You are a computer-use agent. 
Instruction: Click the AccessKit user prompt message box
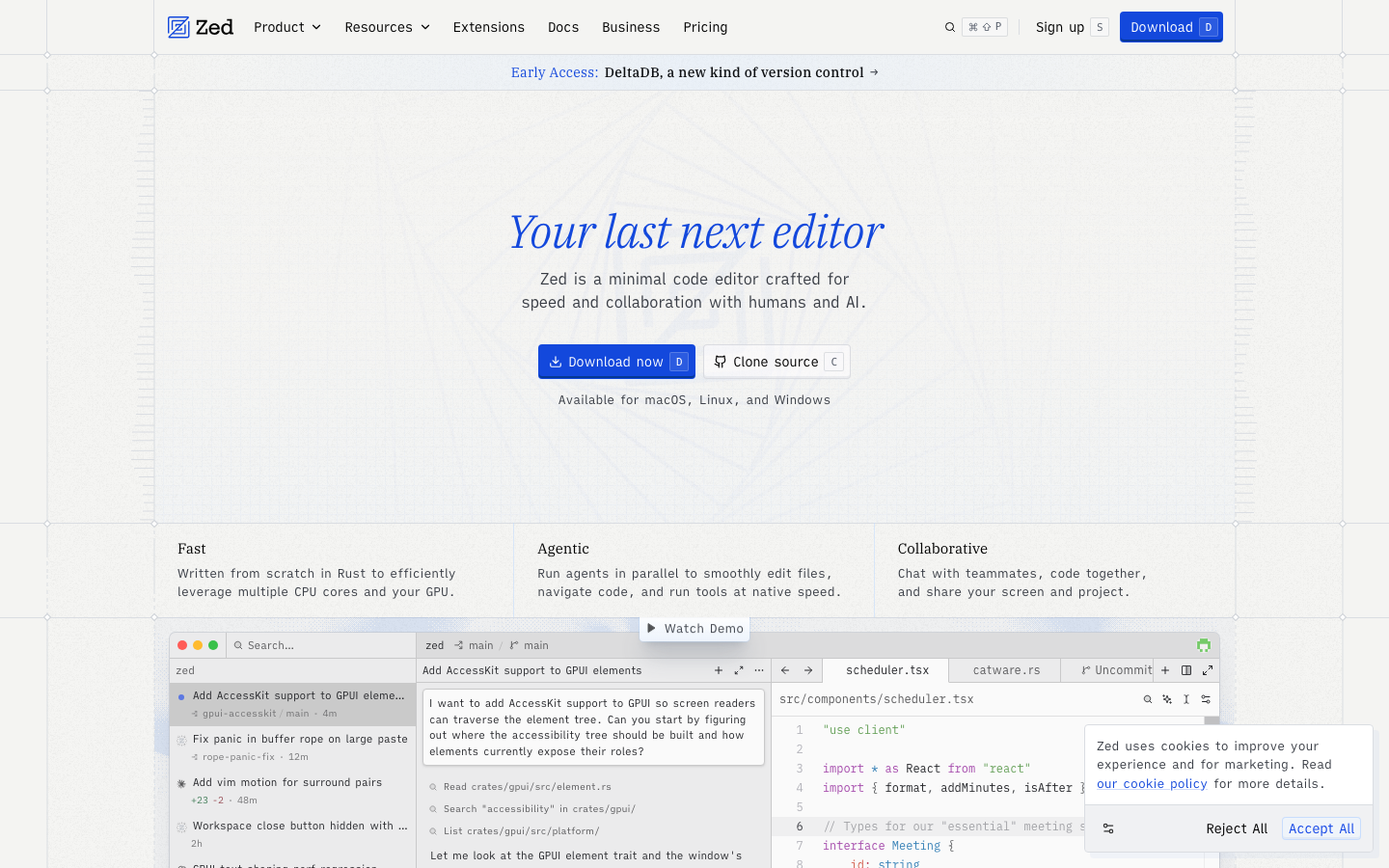tap(593, 727)
